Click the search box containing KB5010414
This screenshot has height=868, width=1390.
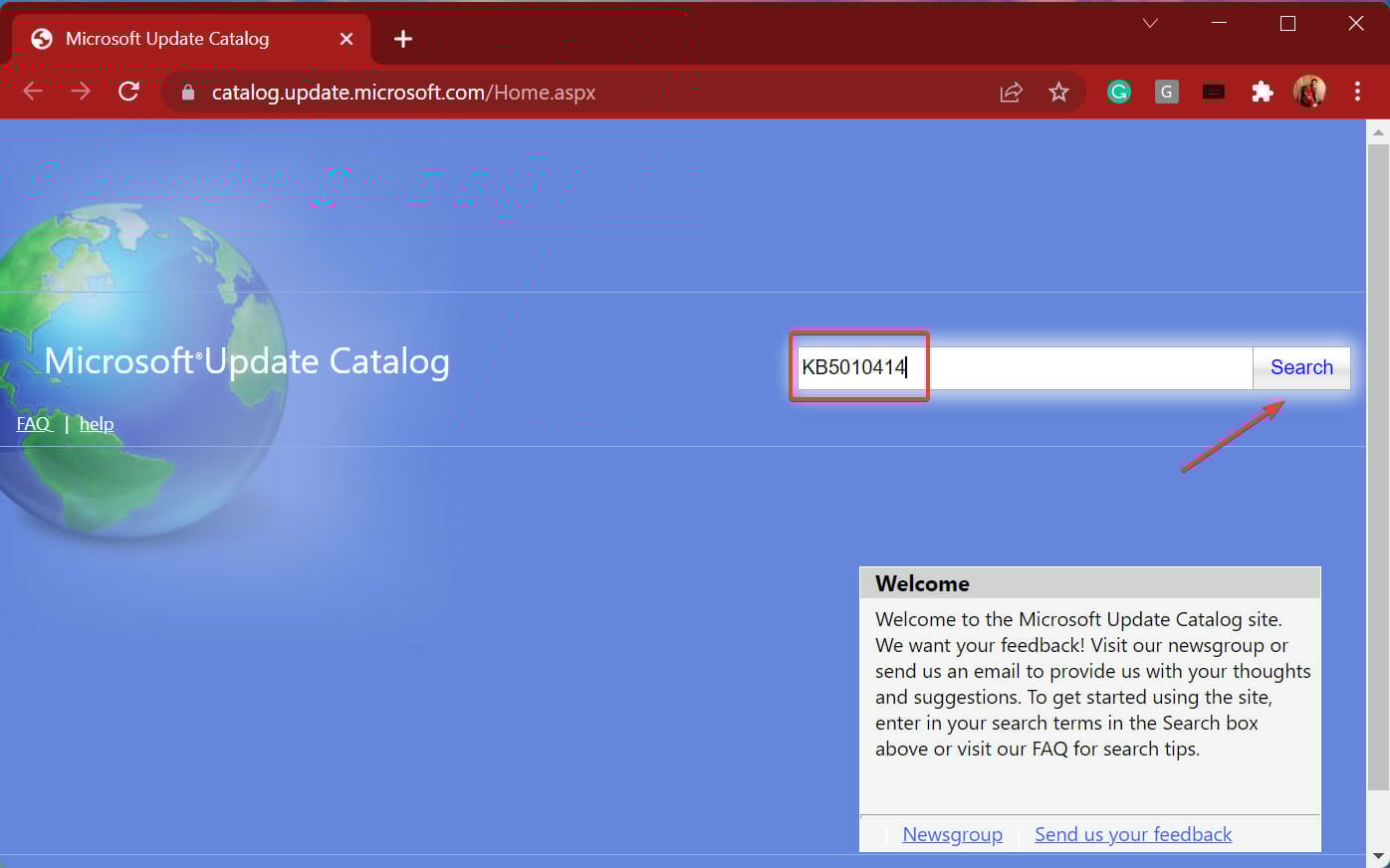tap(1025, 367)
